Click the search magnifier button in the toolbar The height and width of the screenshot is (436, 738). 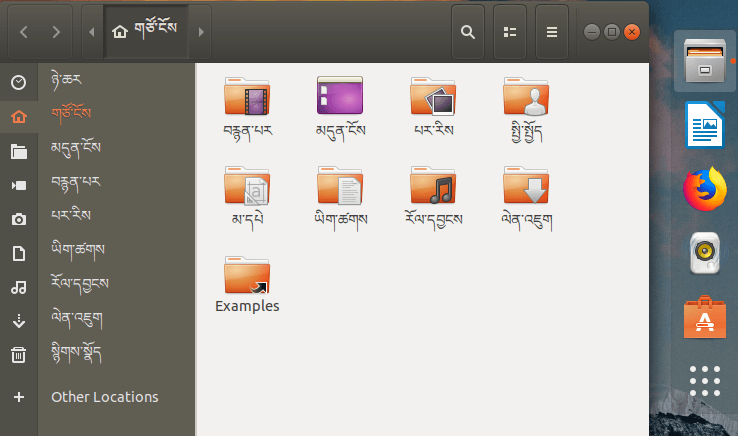tap(467, 32)
